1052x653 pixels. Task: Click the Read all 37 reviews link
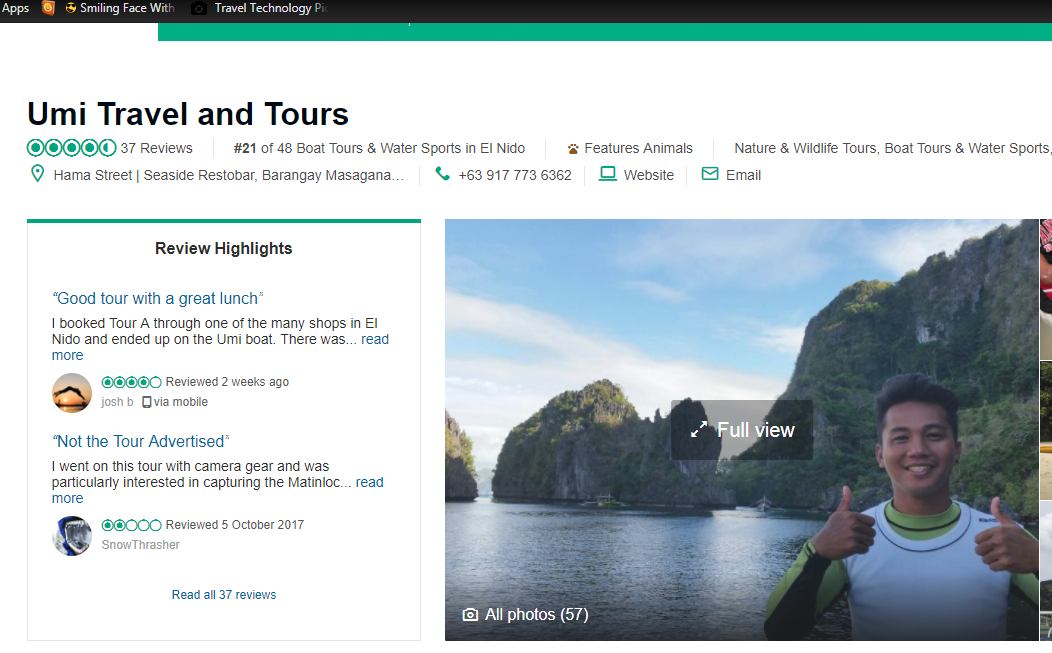[x=224, y=595]
